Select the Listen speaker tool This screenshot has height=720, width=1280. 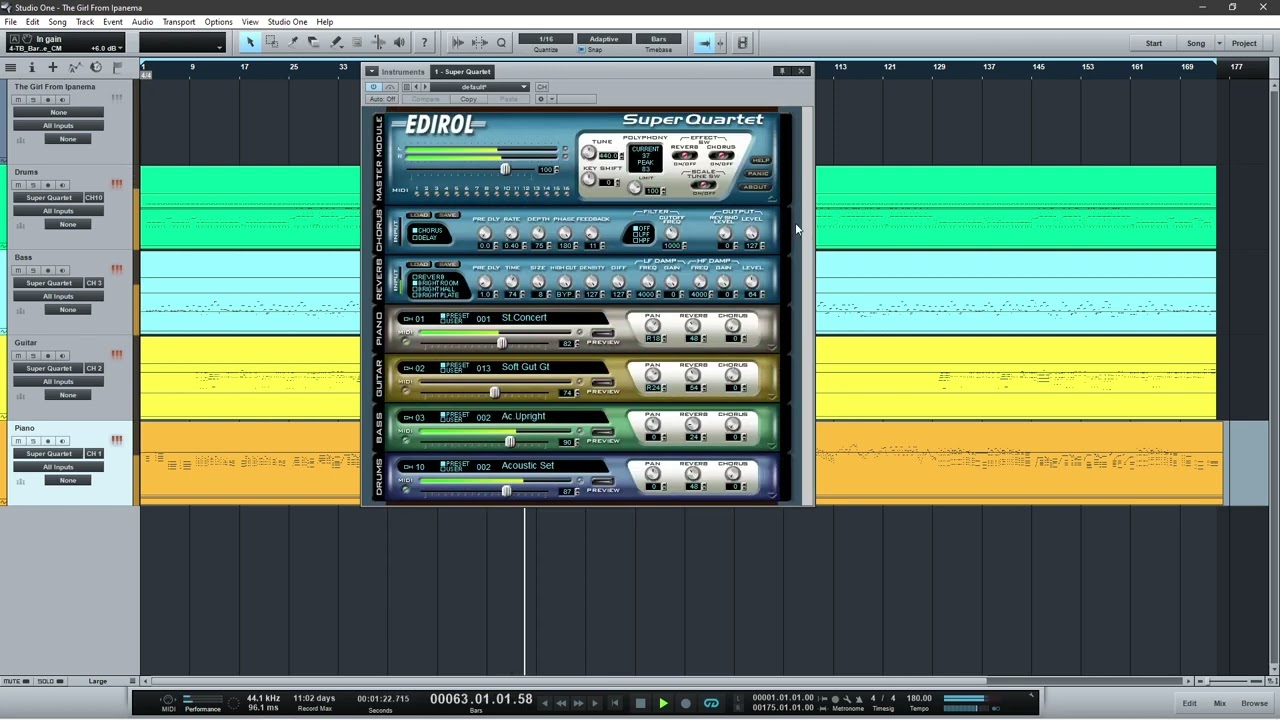pyautogui.click(x=400, y=43)
